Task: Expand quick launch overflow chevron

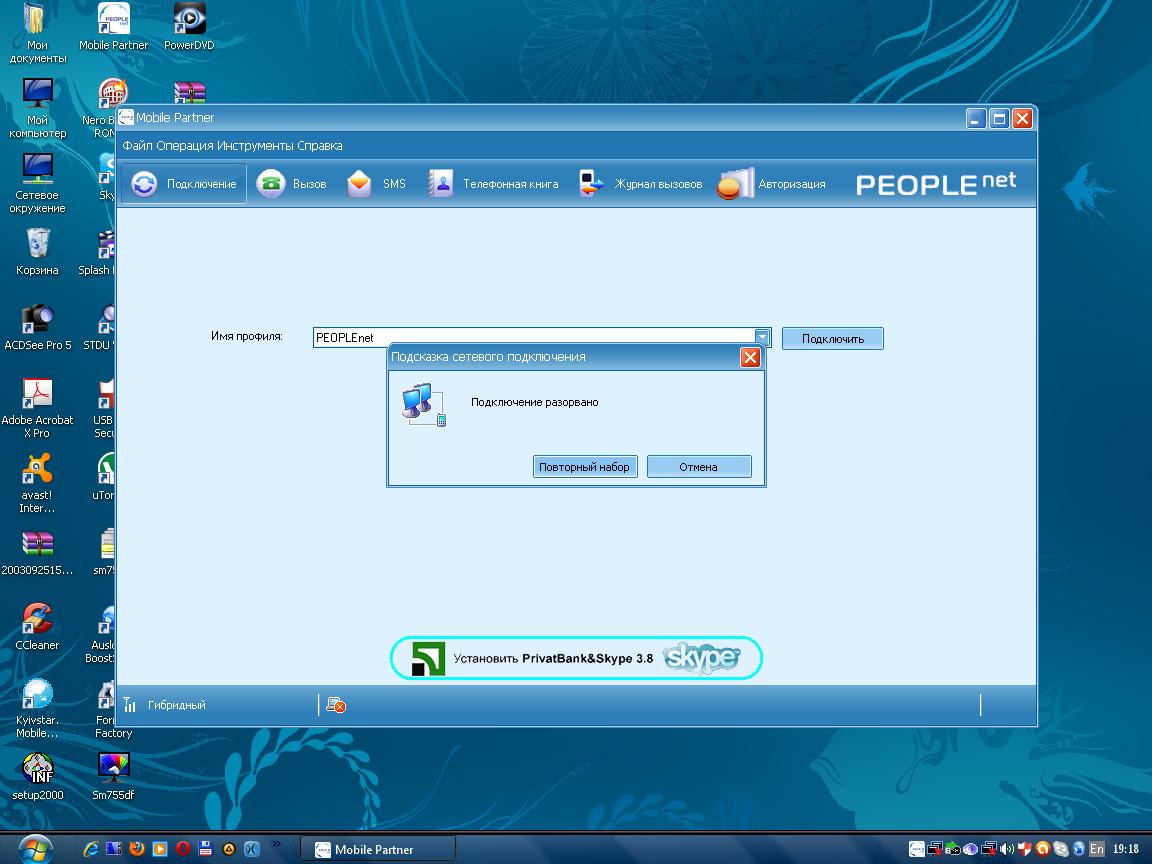Action: 276,843
